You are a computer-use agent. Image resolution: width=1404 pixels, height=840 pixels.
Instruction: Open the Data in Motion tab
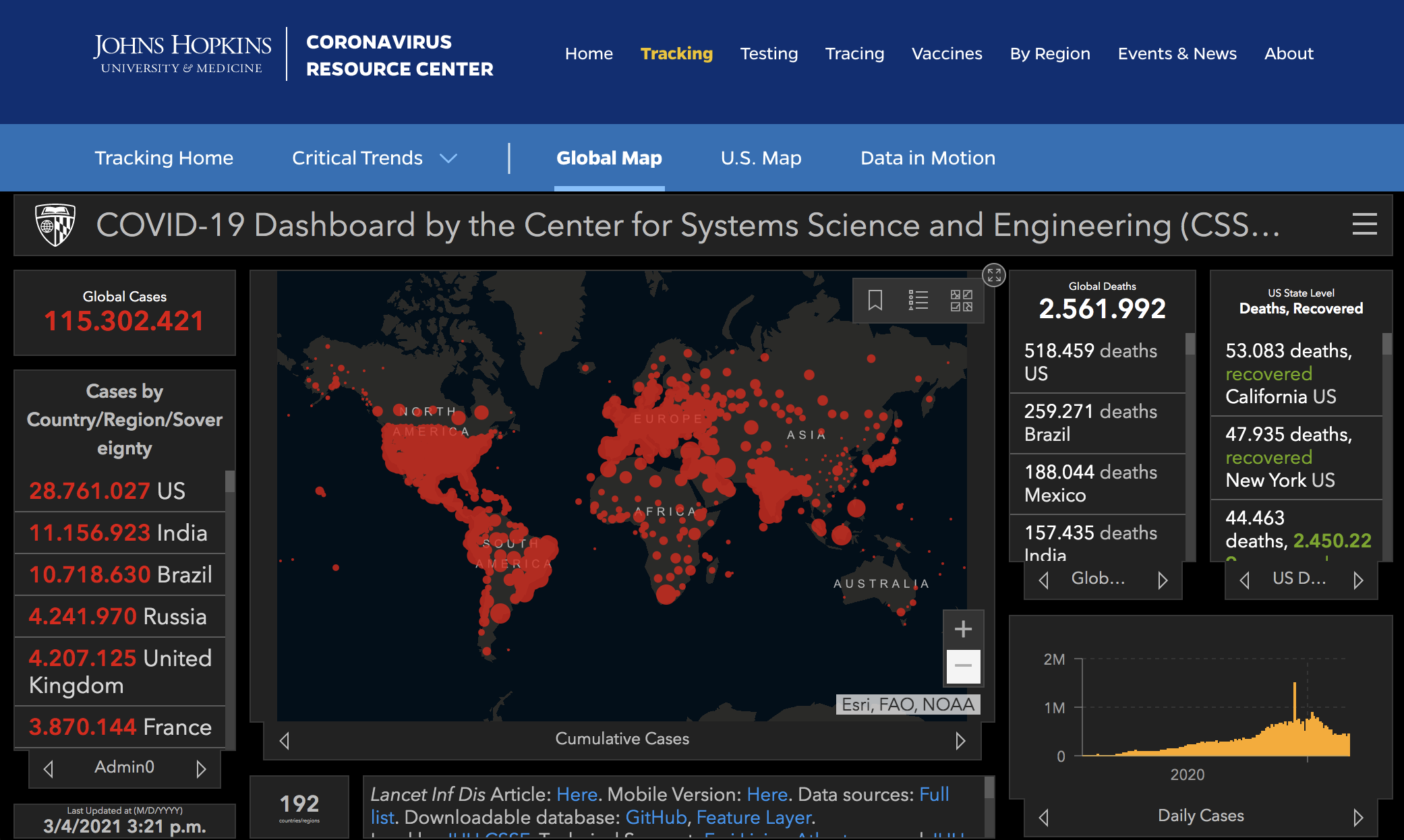(x=928, y=158)
